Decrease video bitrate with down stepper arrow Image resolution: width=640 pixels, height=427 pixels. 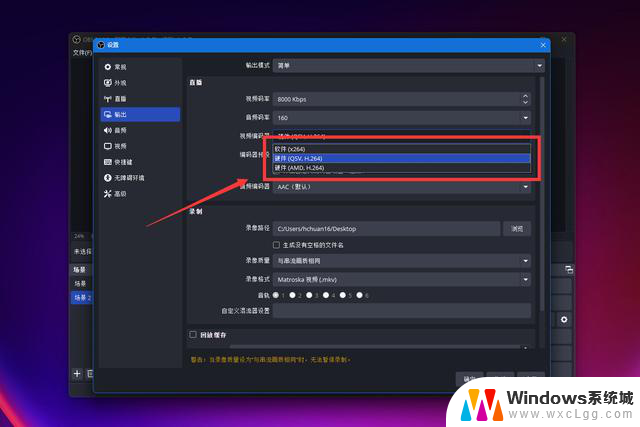click(x=525, y=102)
